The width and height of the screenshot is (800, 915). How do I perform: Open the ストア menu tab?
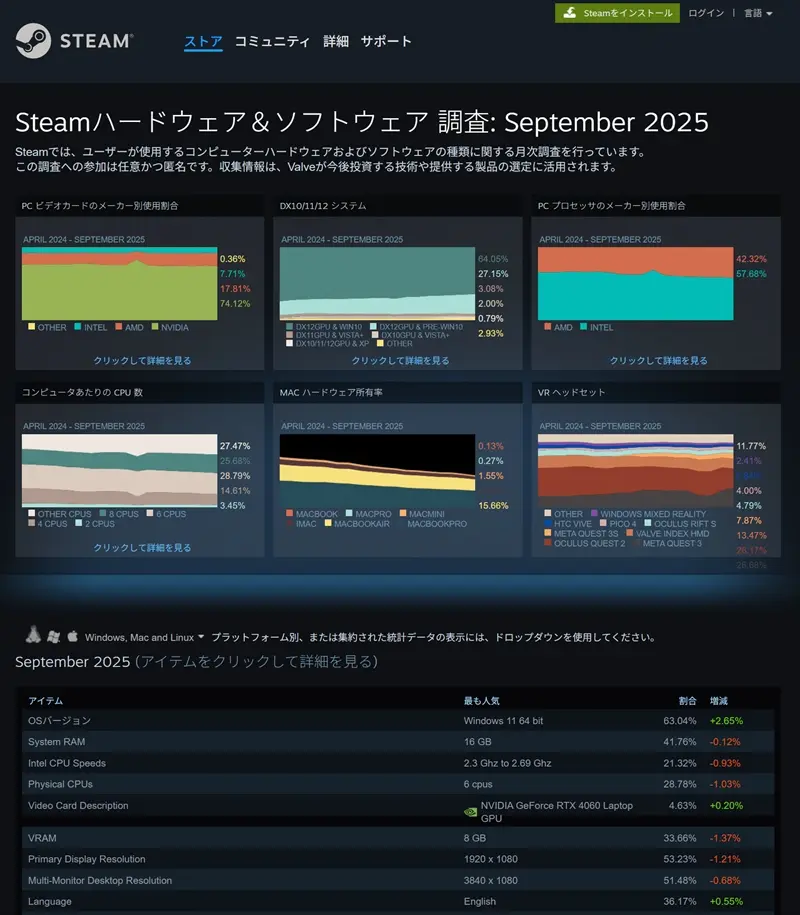(202, 41)
